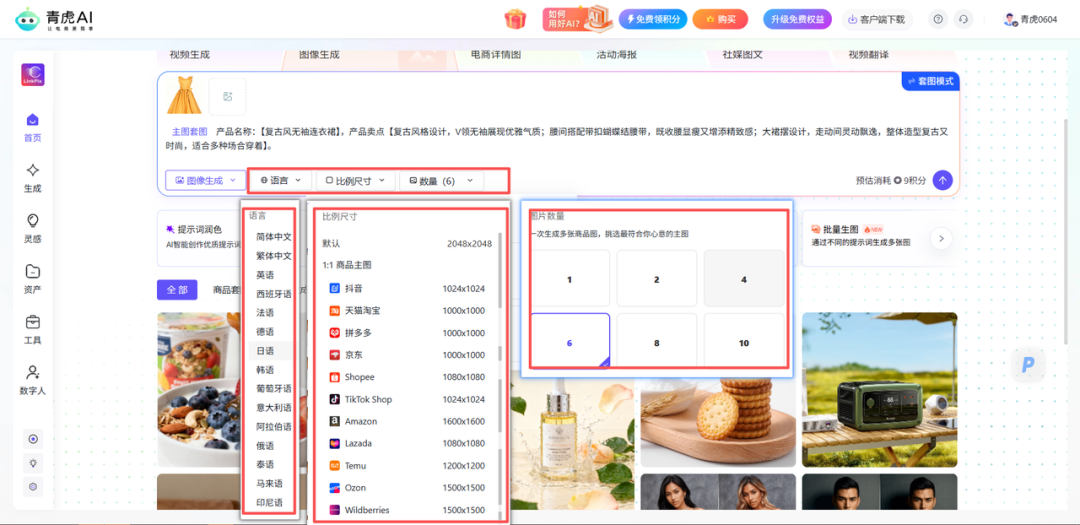
Task: Click 升级免费权益 button
Action: point(798,19)
